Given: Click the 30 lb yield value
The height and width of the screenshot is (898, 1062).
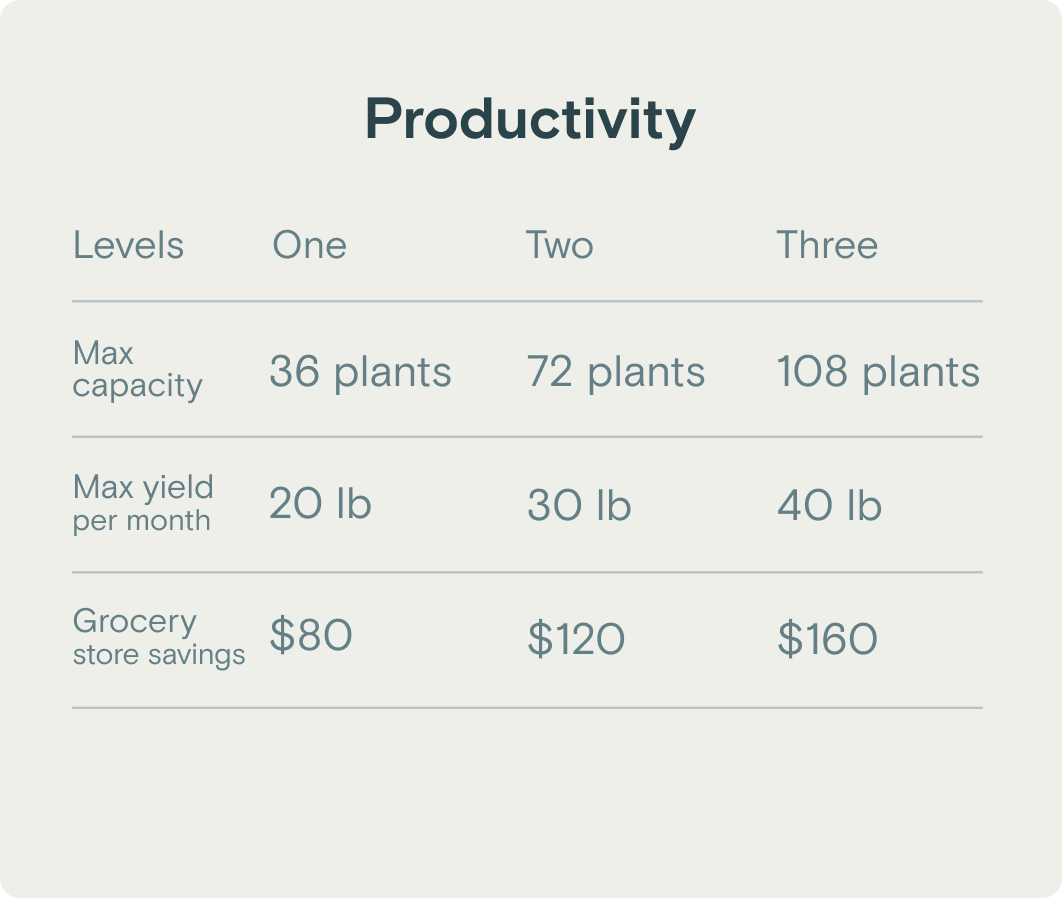Looking at the screenshot, I should click(x=579, y=506).
